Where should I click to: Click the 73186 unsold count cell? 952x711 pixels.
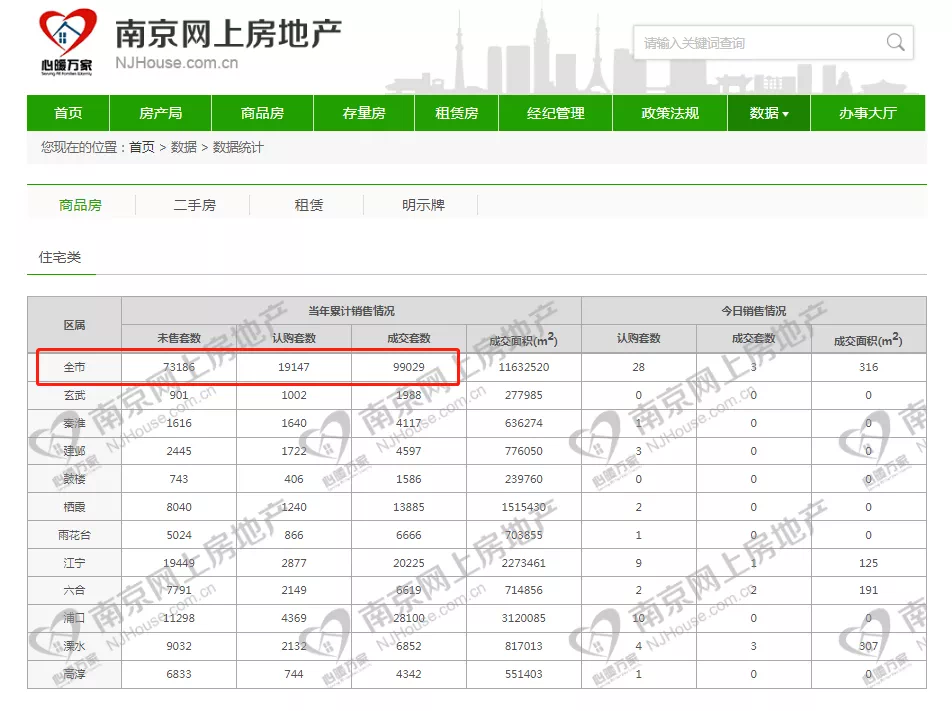tap(178, 367)
